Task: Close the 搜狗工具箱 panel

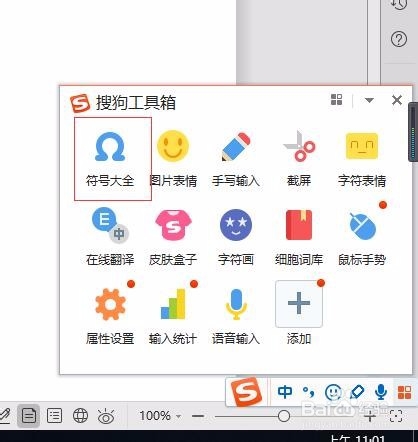Action: point(397,100)
